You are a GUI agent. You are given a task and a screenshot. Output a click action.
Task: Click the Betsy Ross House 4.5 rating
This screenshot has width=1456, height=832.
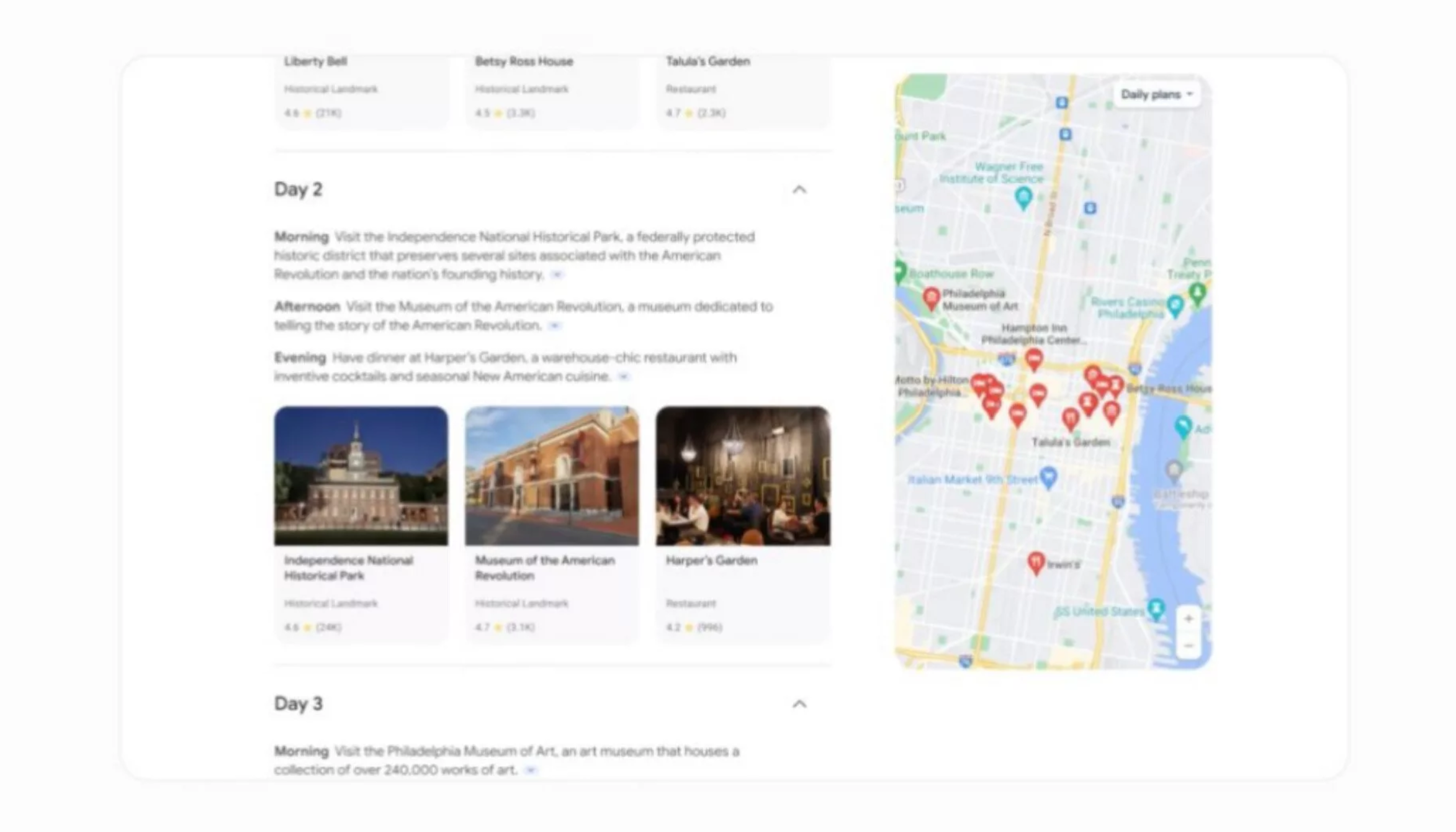(505, 113)
